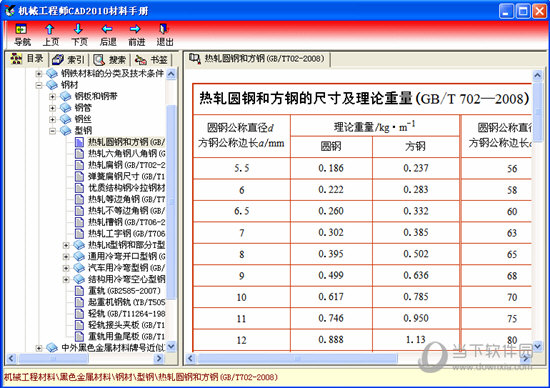Collapse the 钢材 tree node
This screenshot has height=388, width=550.
[39, 85]
